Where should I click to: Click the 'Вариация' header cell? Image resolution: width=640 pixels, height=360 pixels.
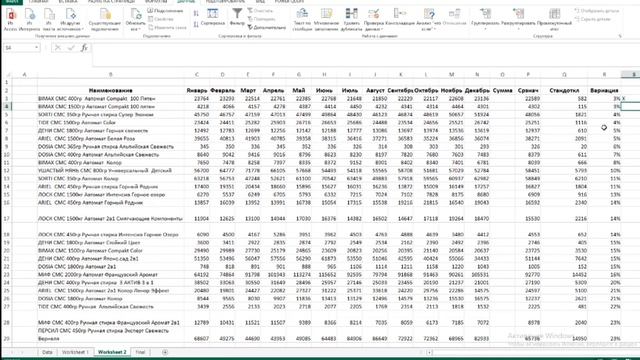pos(604,90)
